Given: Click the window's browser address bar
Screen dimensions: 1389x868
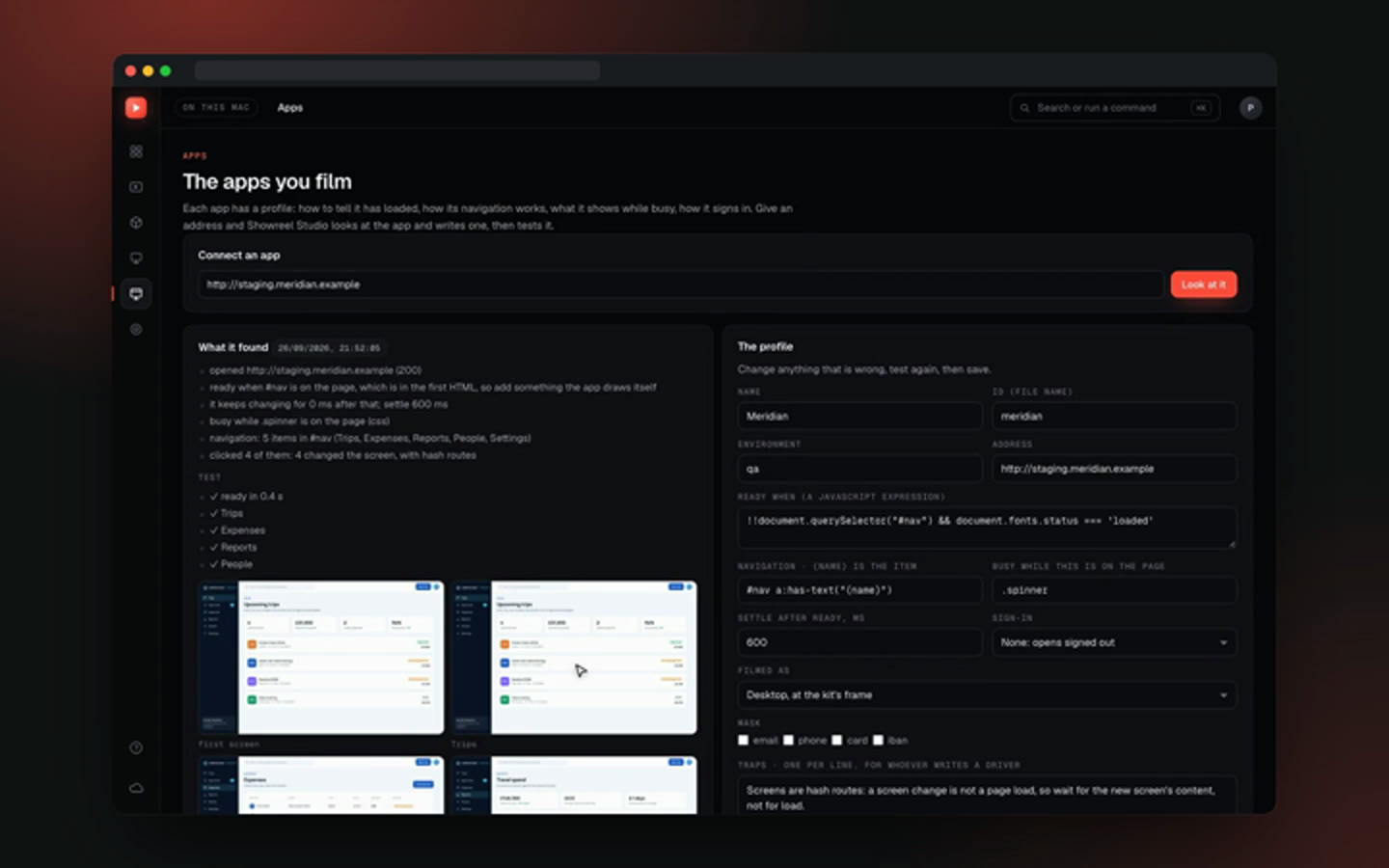Looking at the screenshot, I should tap(397, 70).
